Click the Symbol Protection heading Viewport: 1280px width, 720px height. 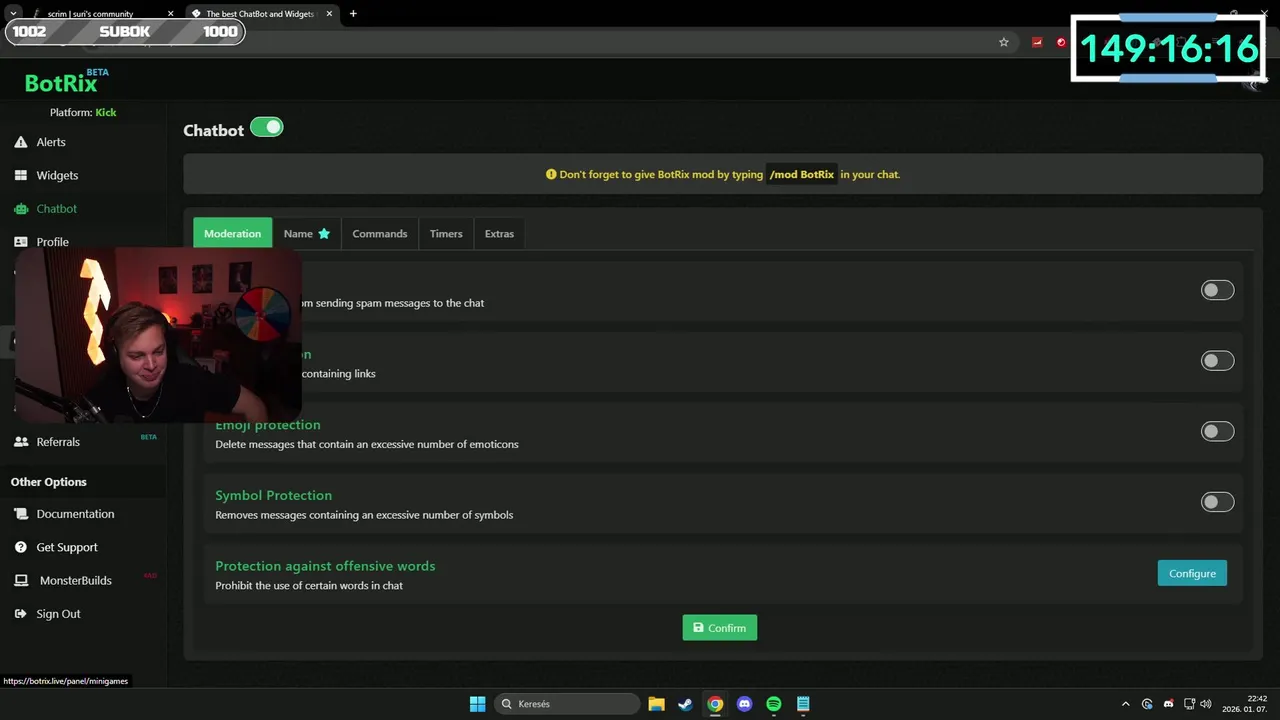pyautogui.click(x=273, y=495)
